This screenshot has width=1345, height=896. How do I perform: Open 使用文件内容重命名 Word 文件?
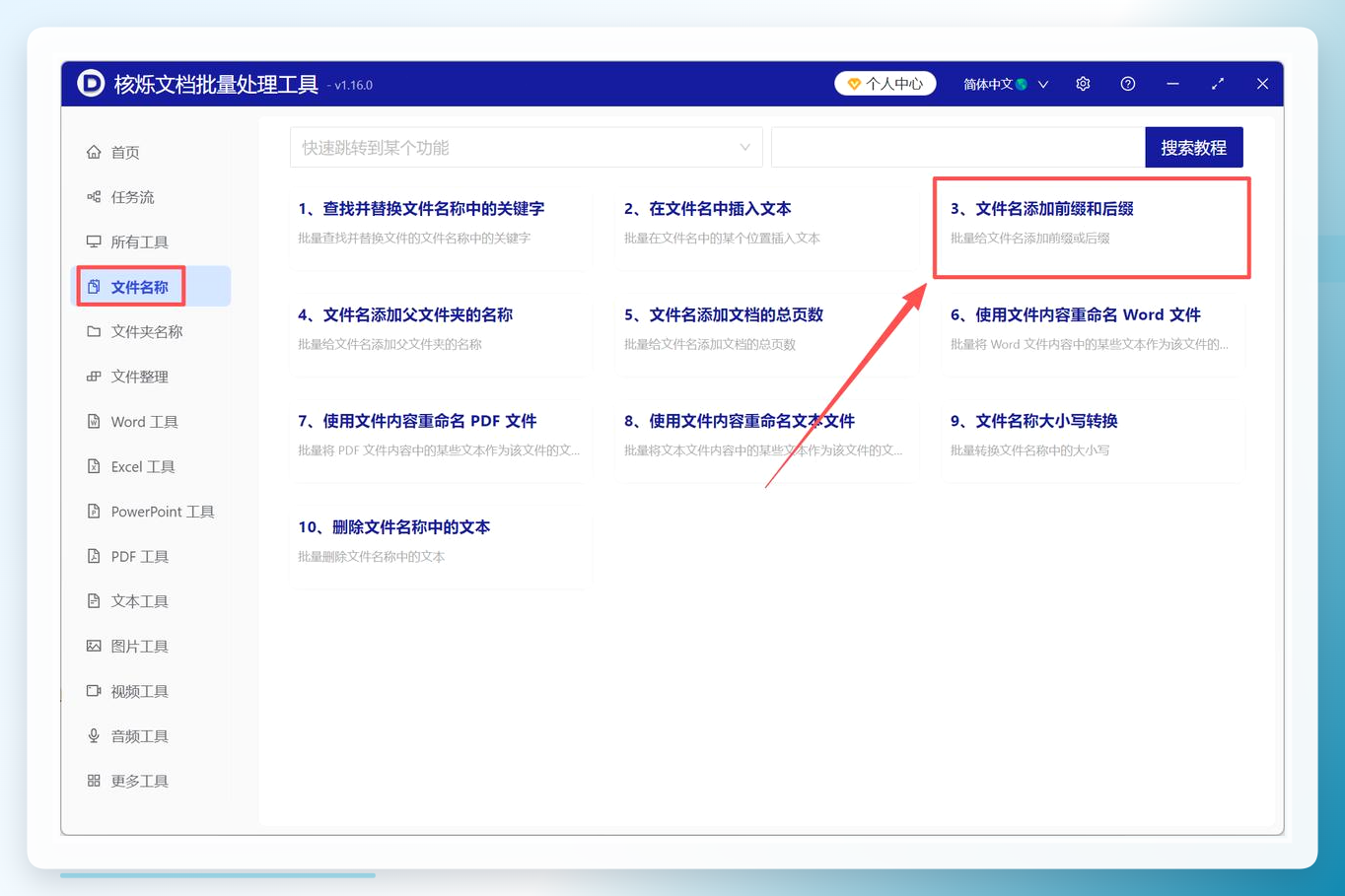point(1093,333)
